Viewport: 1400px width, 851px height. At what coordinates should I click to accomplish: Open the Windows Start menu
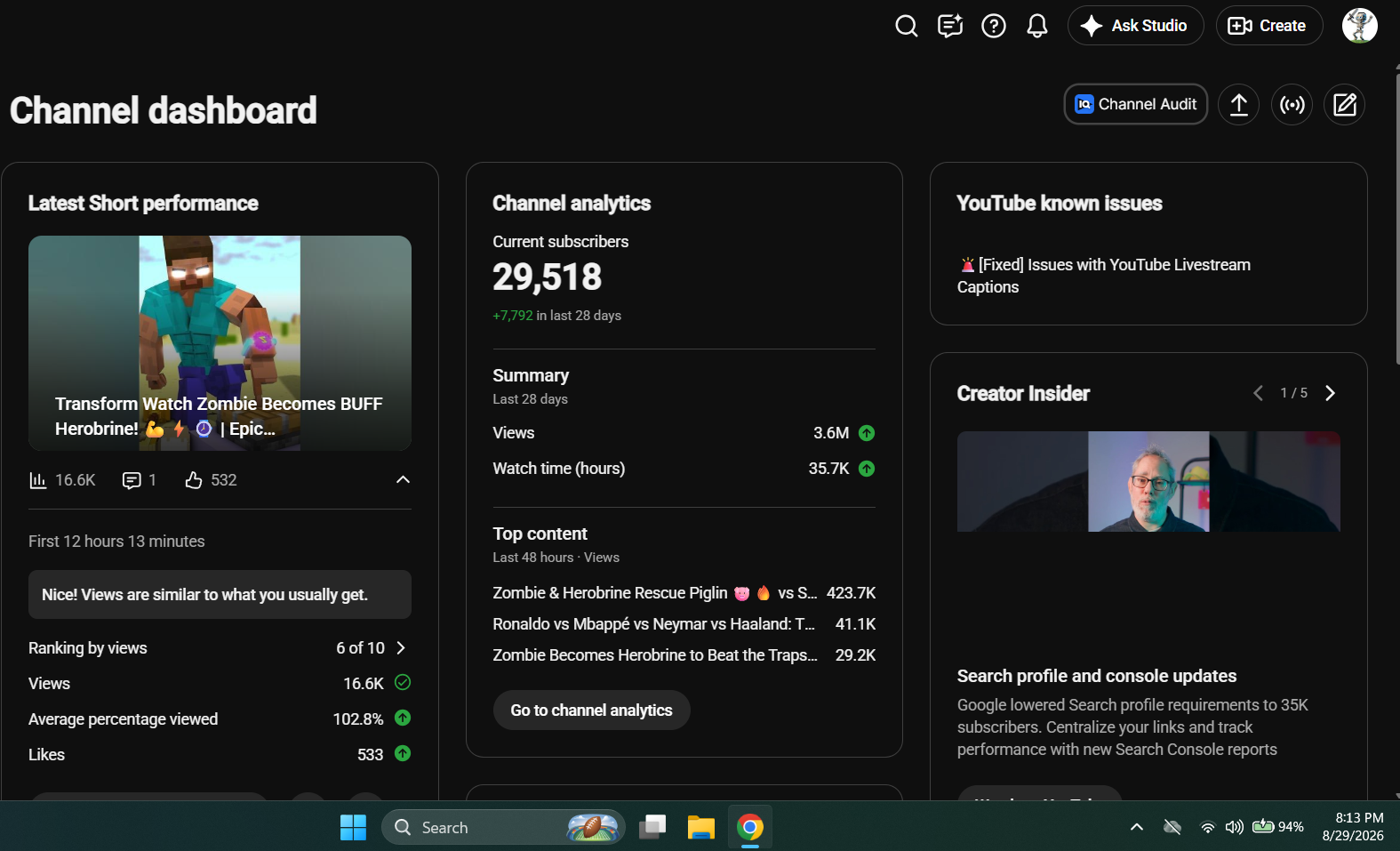353,828
